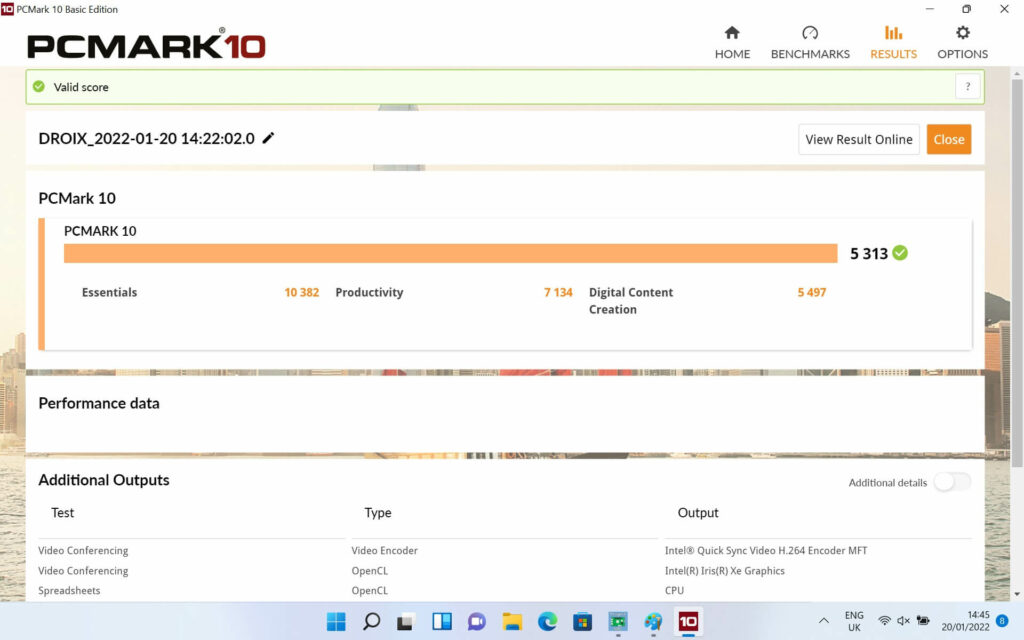Click the orange PCMARK 10 score bar

451,253
